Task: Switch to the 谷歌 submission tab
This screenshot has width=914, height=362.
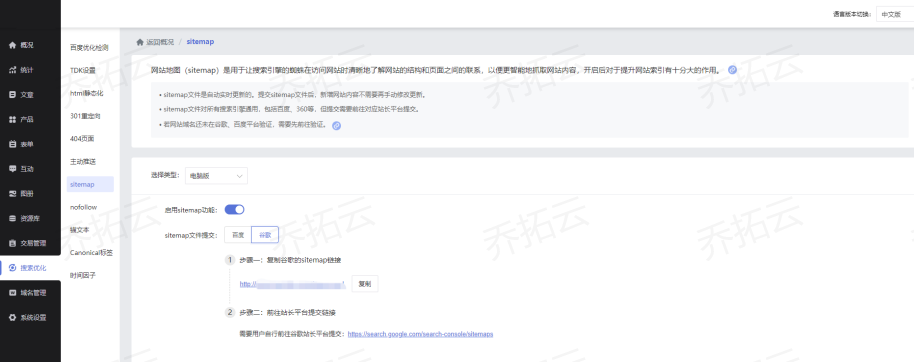Action: [265, 234]
